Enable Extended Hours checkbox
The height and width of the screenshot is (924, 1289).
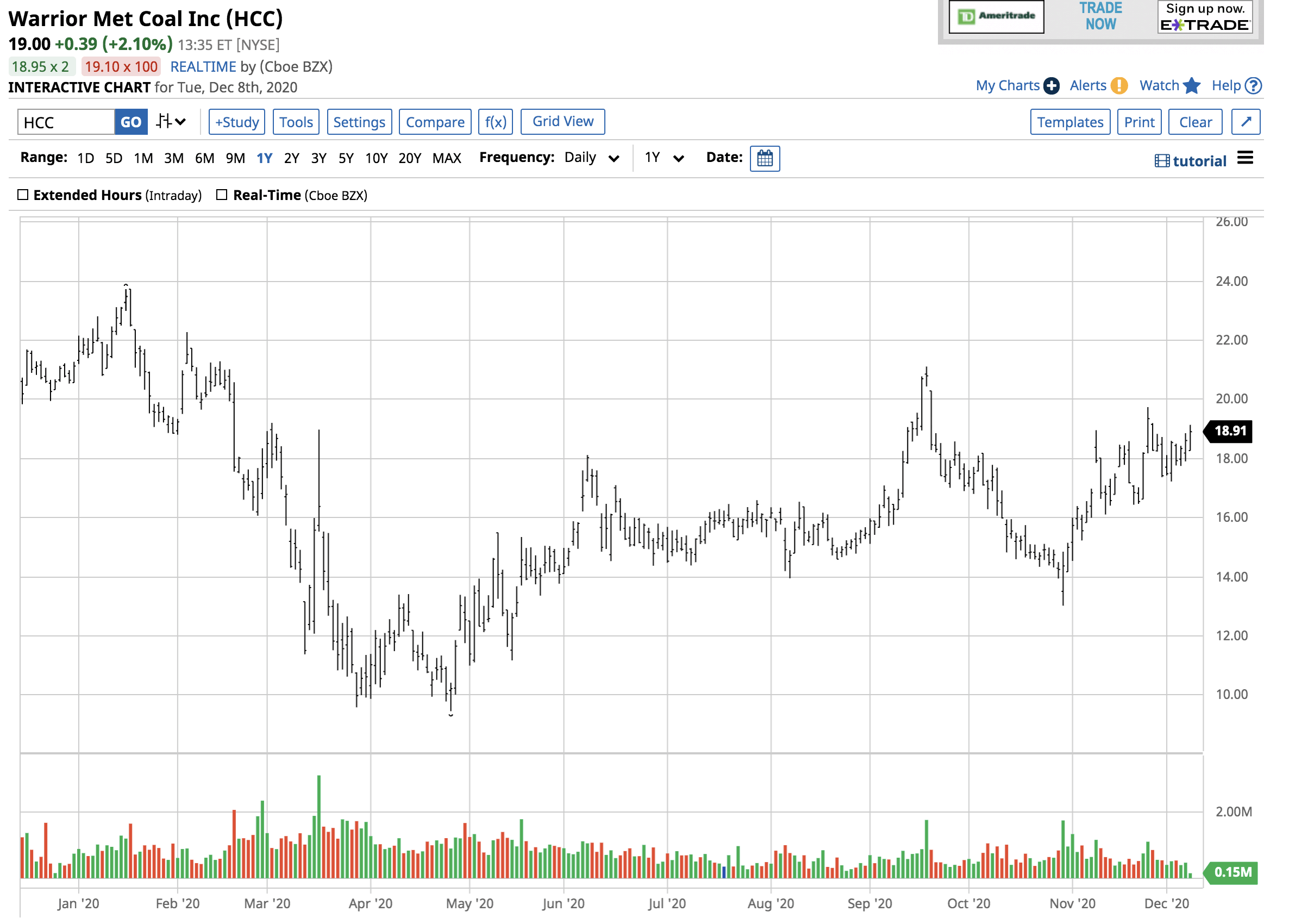[x=23, y=195]
